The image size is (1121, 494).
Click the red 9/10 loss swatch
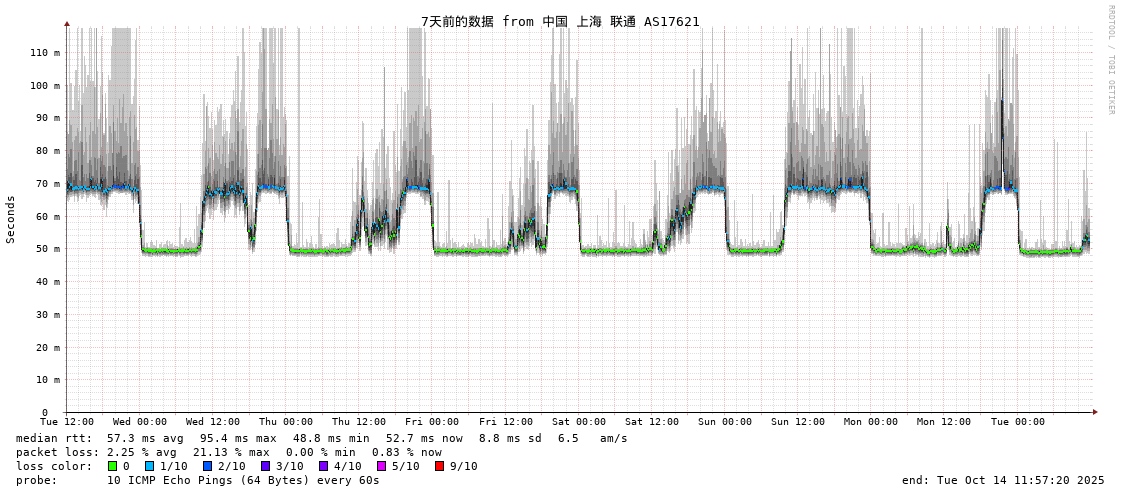(x=439, y=466)
